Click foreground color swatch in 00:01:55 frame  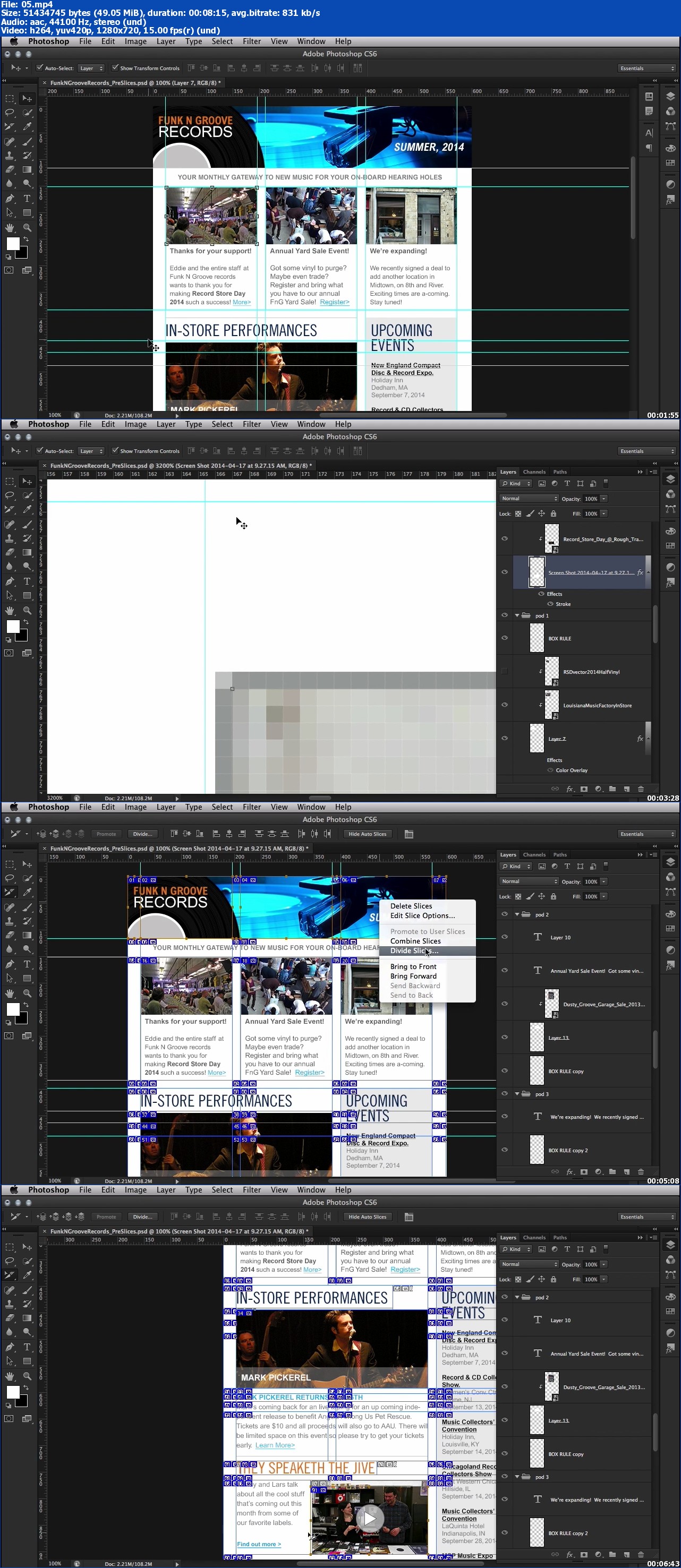pos(12,243)
